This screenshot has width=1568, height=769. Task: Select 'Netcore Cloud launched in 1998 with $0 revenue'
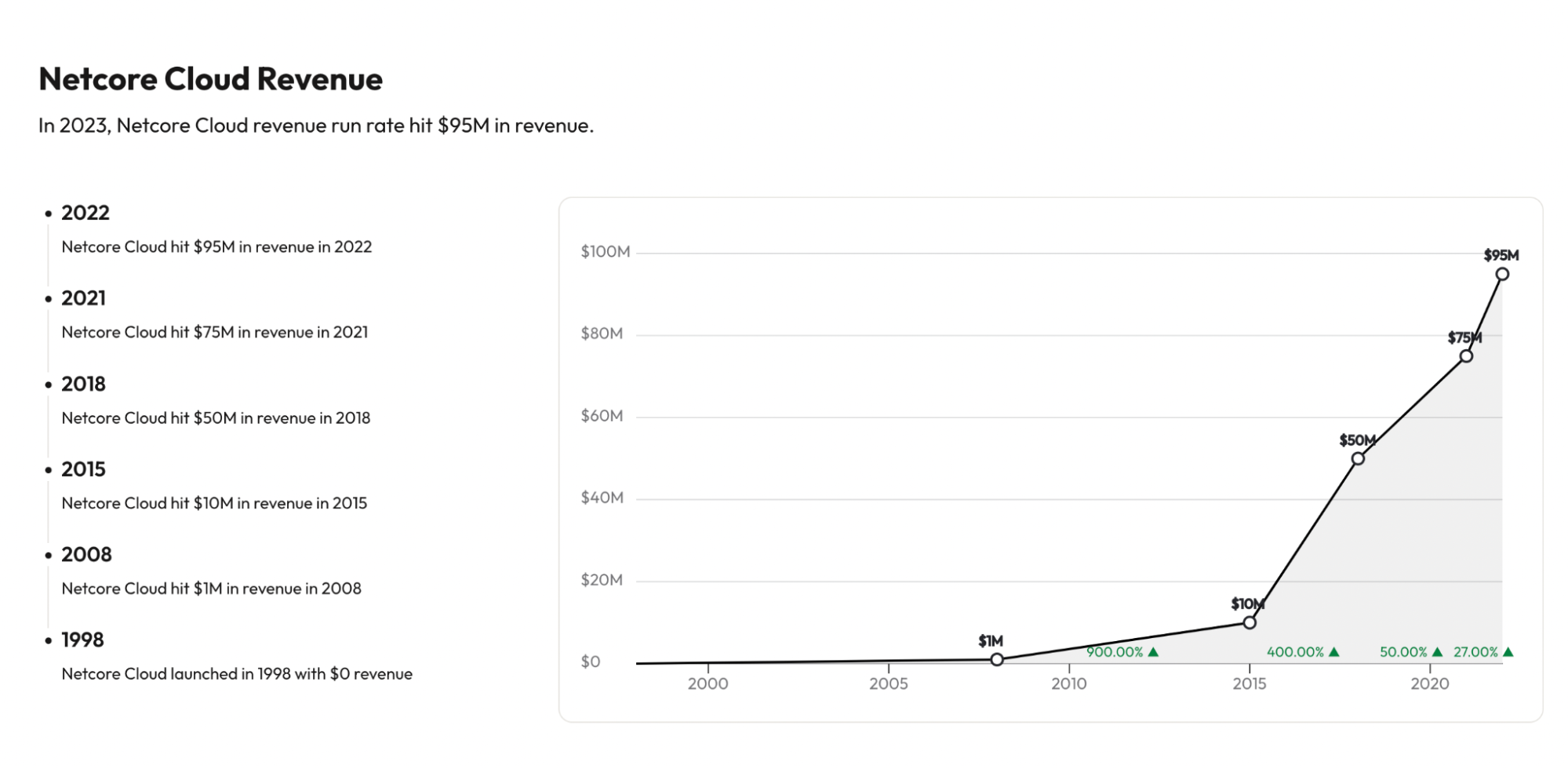click(237, 674)
